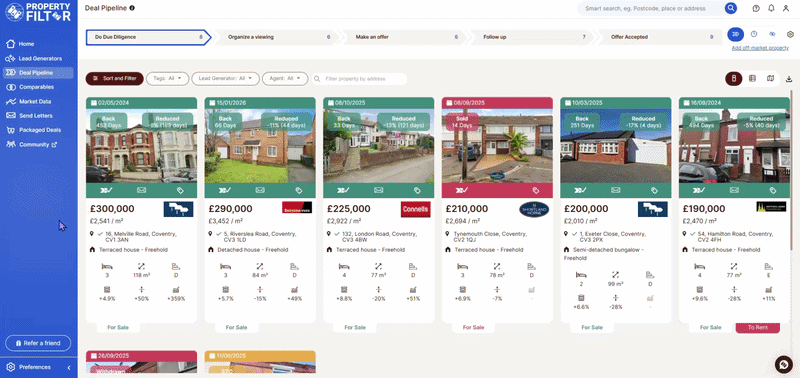This screenshot has width=800, height=378.
Task: Open Add off-market property link
Action: pyautogui.click(x=760, y=48)
